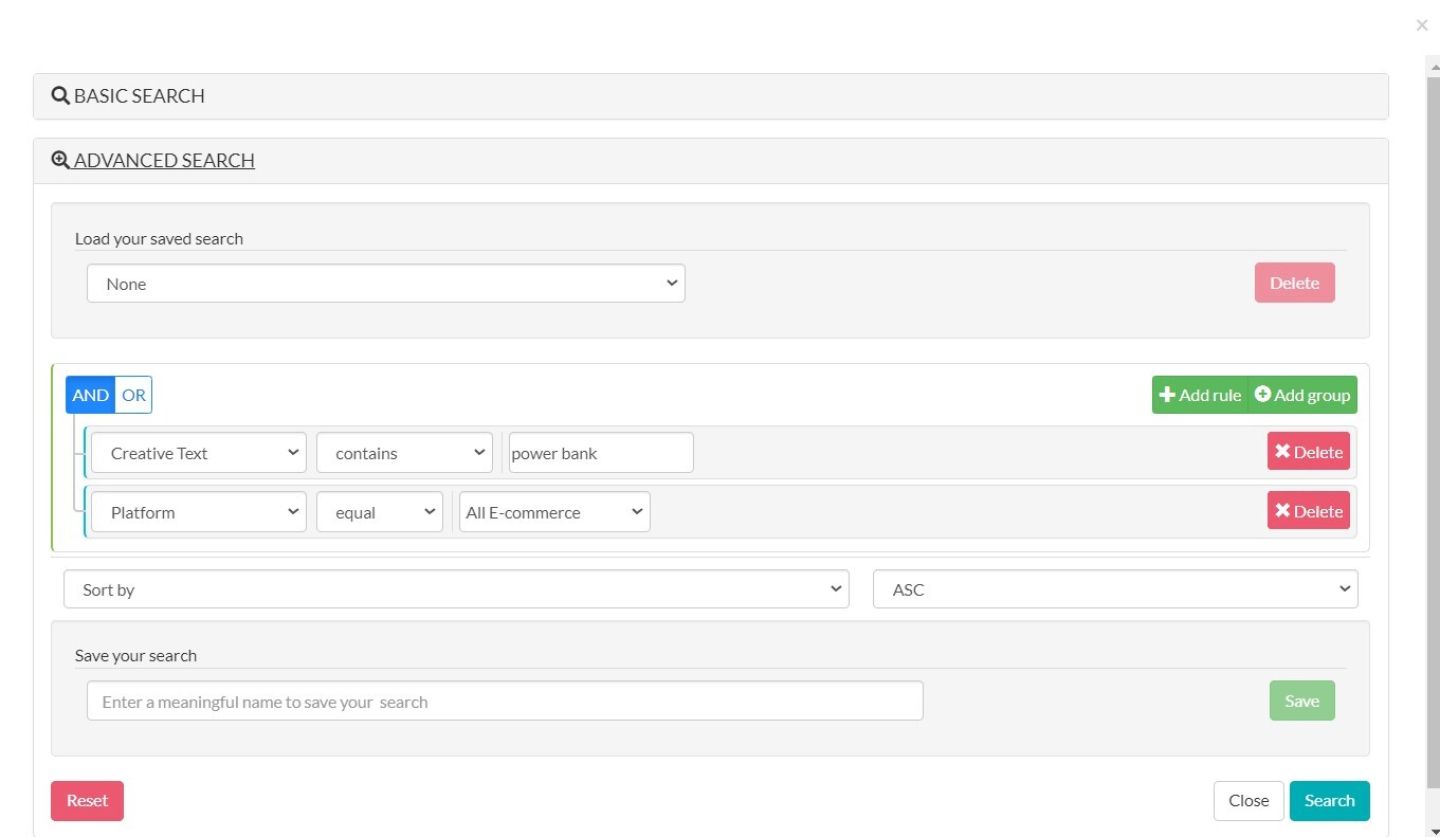The height and width of the screenshot is (837, 1440).
Task: Close the dialog with the top-right X
Action: click(1422, 26)
